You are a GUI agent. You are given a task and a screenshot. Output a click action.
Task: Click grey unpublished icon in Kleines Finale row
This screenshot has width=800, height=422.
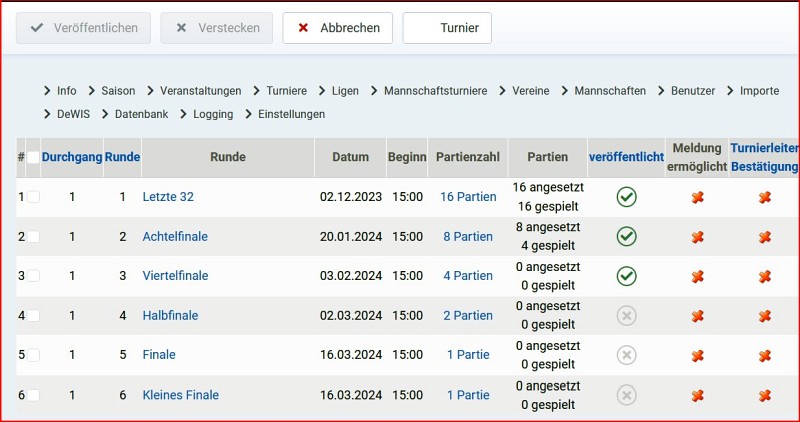(x=626, y=395)
